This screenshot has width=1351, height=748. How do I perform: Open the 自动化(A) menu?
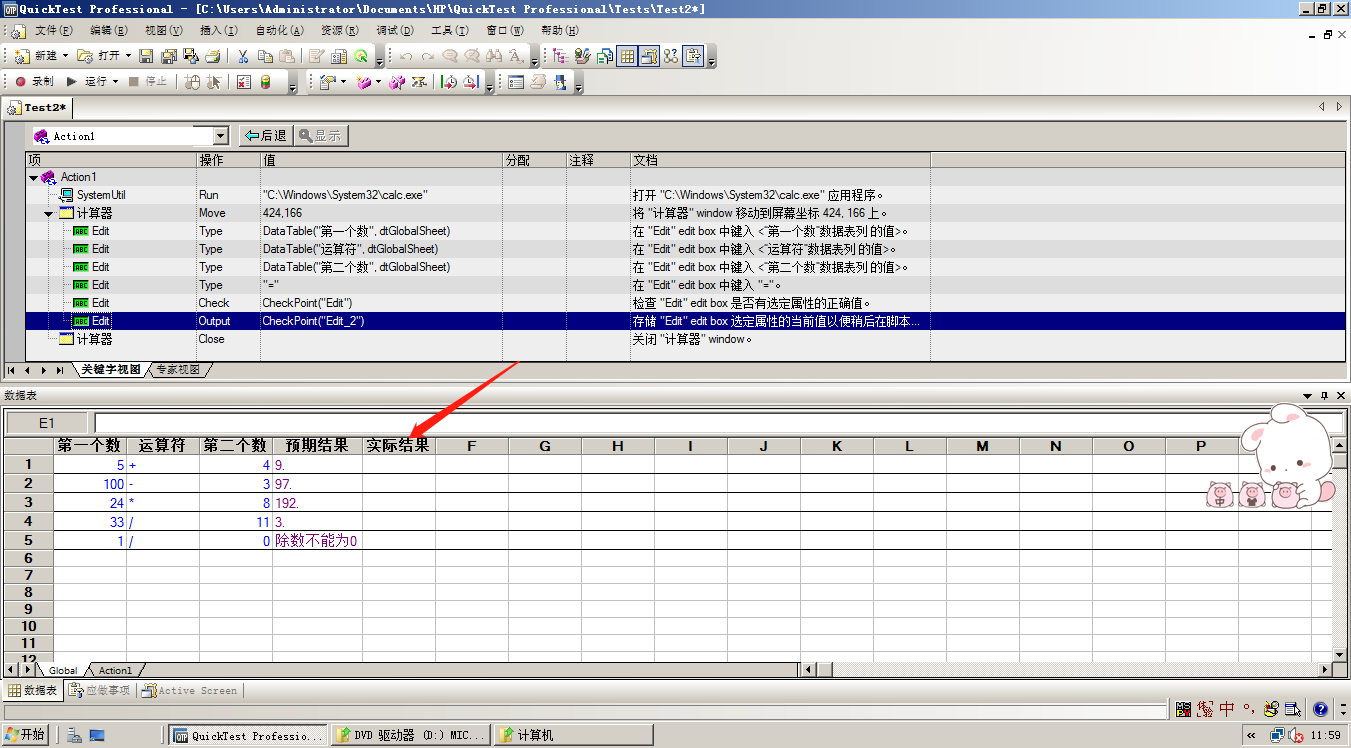pyautogui.click(x=282, y=31)
